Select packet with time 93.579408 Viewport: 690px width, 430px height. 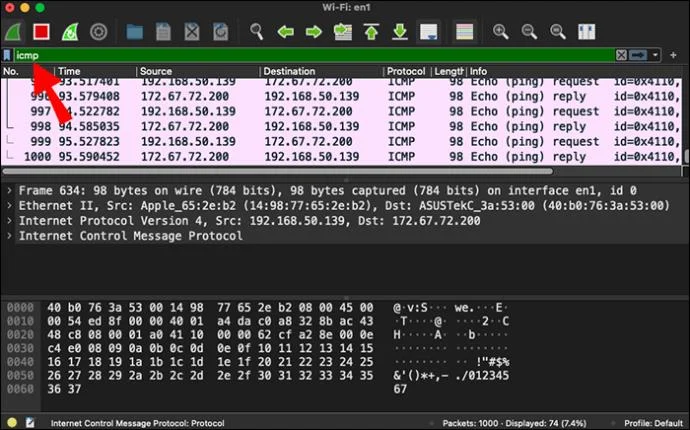(341, 96)
